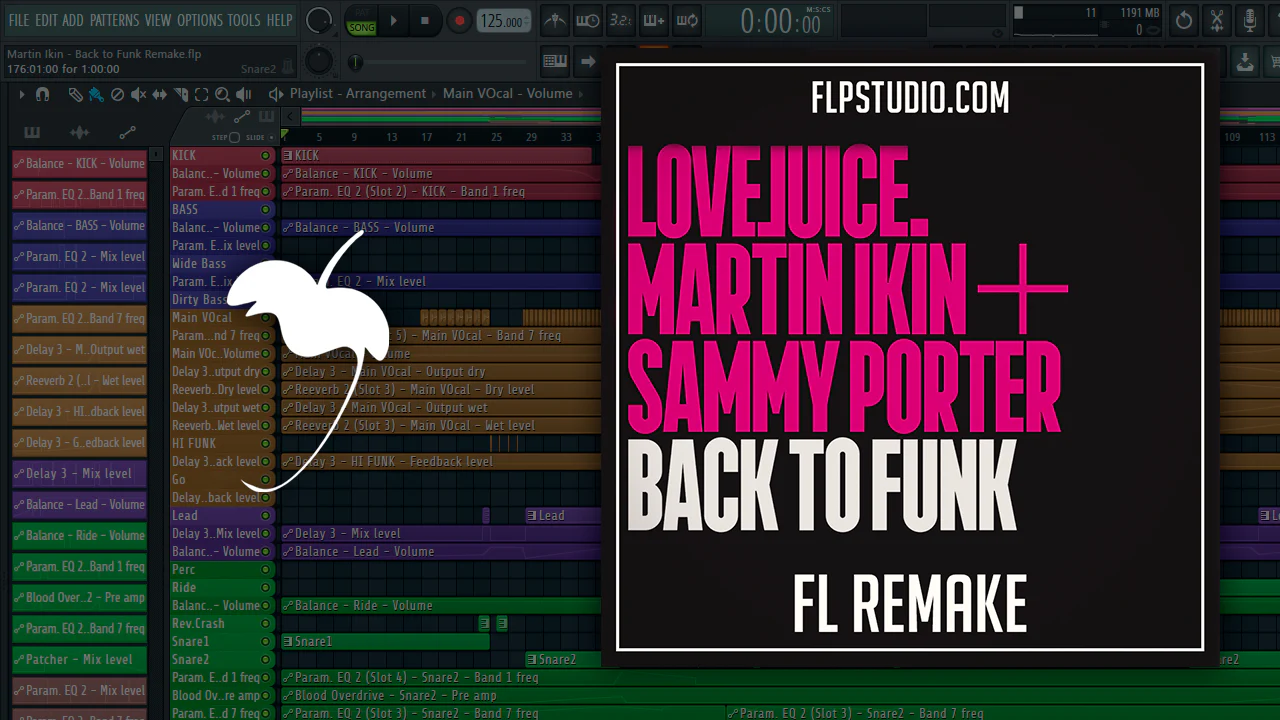
Task: Click the download icon in the top-right toolbar
Action: tap(1245, 62)
